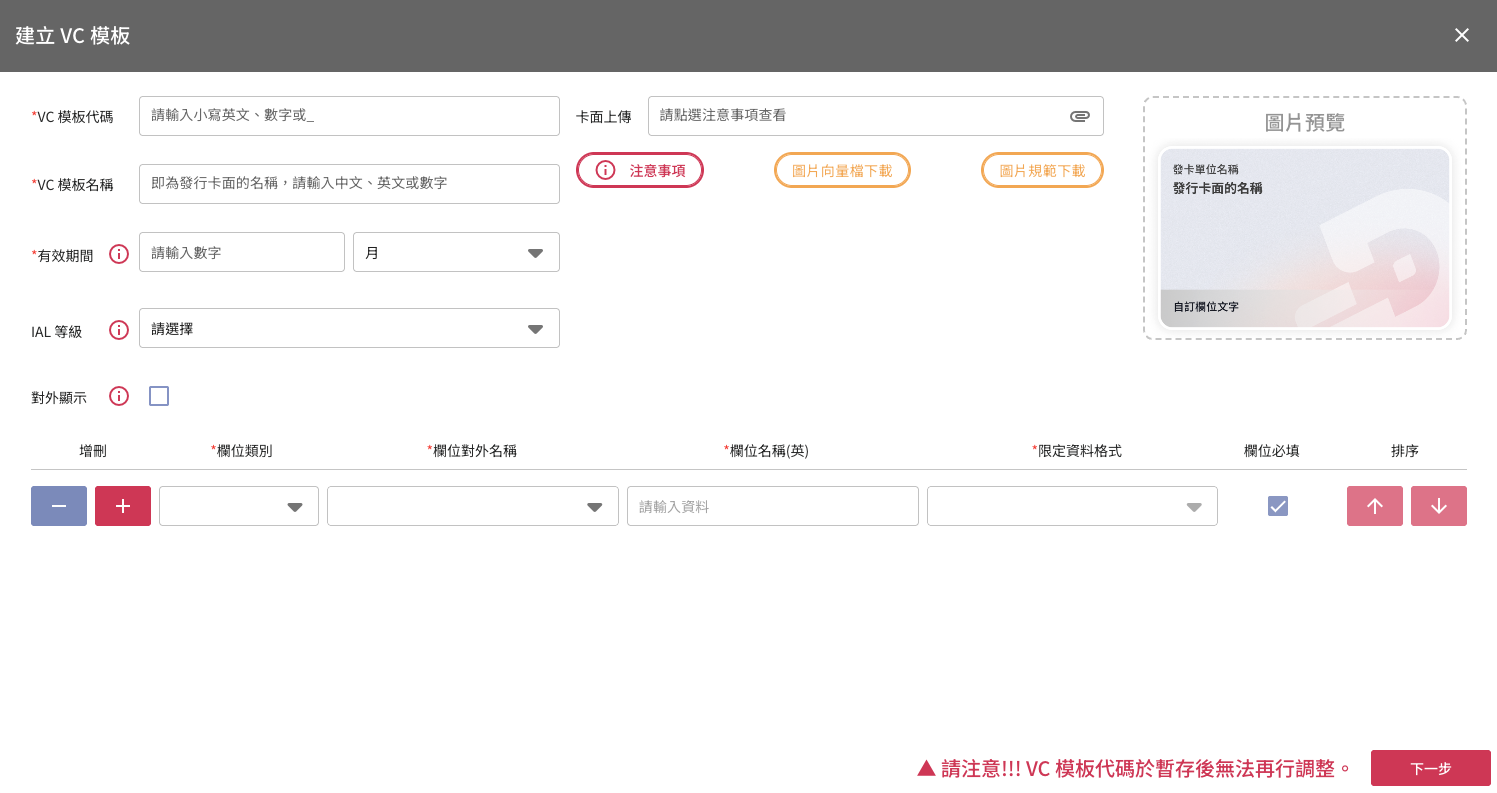Close the 建立 VC 模板 dialog
Image resolution: width=1497 pixels, height=793 pixels.
coord(1461,35)
